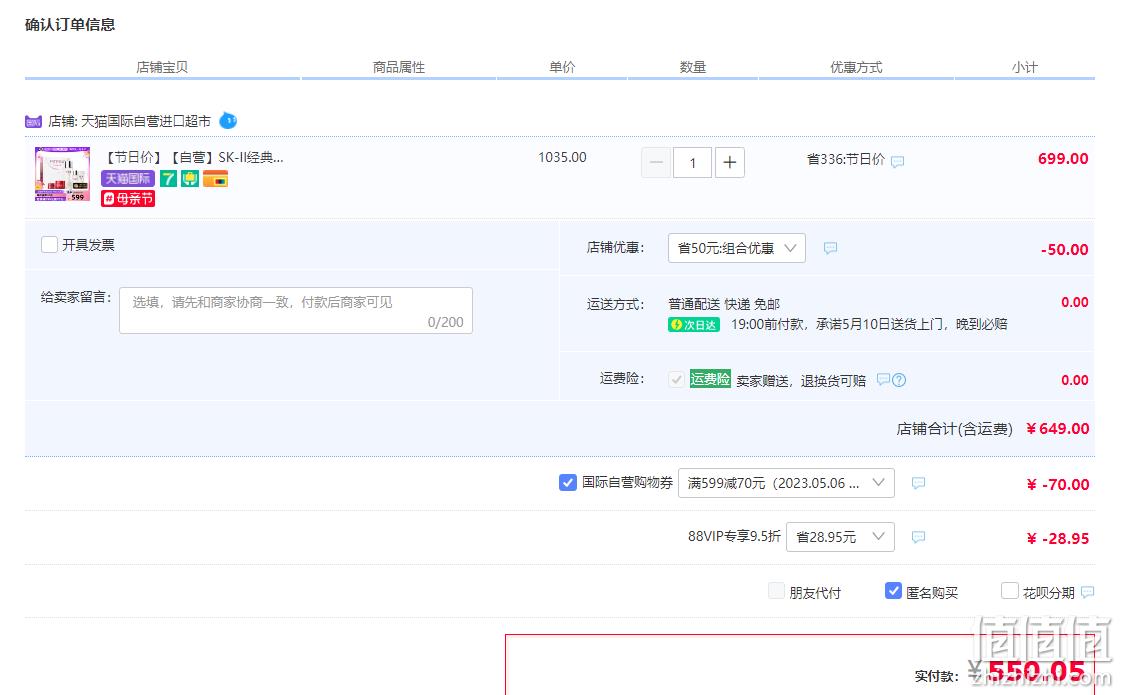Click the comment icon beside 省336:节日价
The image size is (1121, 695).
coord(898,161)
